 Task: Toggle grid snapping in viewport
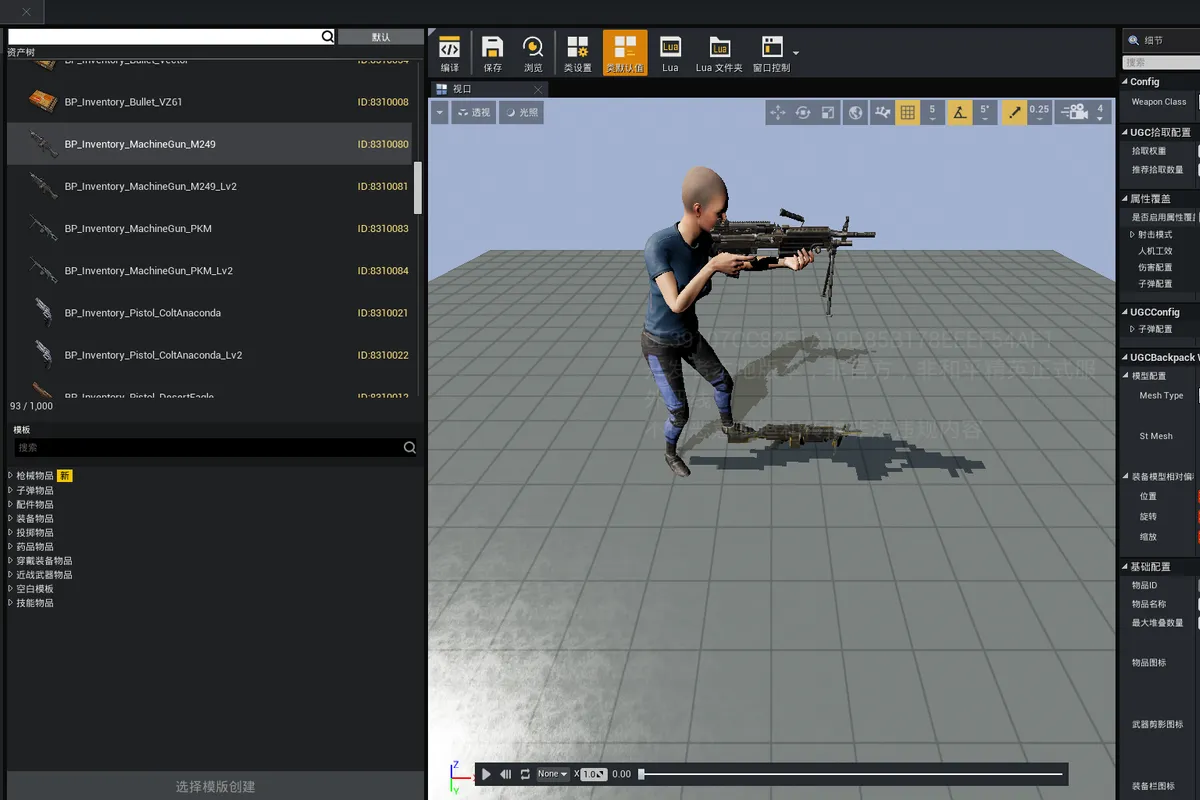click(x=908, y=112)
